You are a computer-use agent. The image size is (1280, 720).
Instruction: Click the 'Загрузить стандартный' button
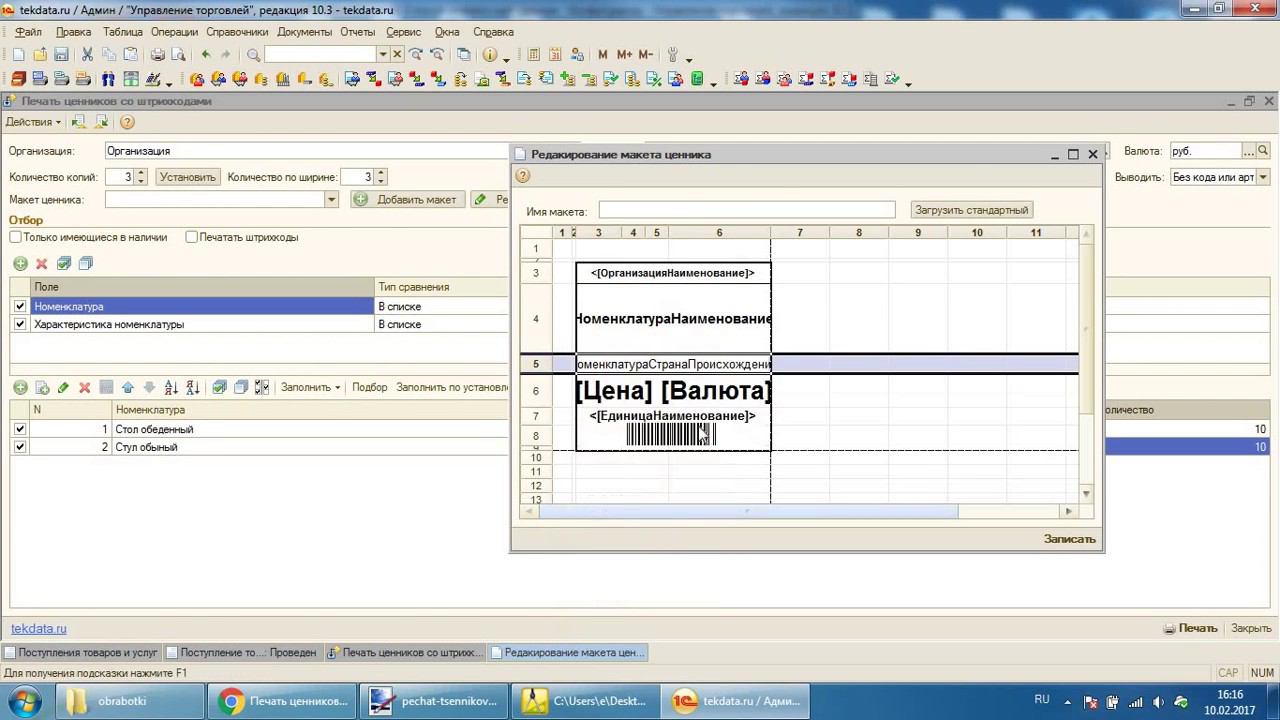tap(971, 210)
